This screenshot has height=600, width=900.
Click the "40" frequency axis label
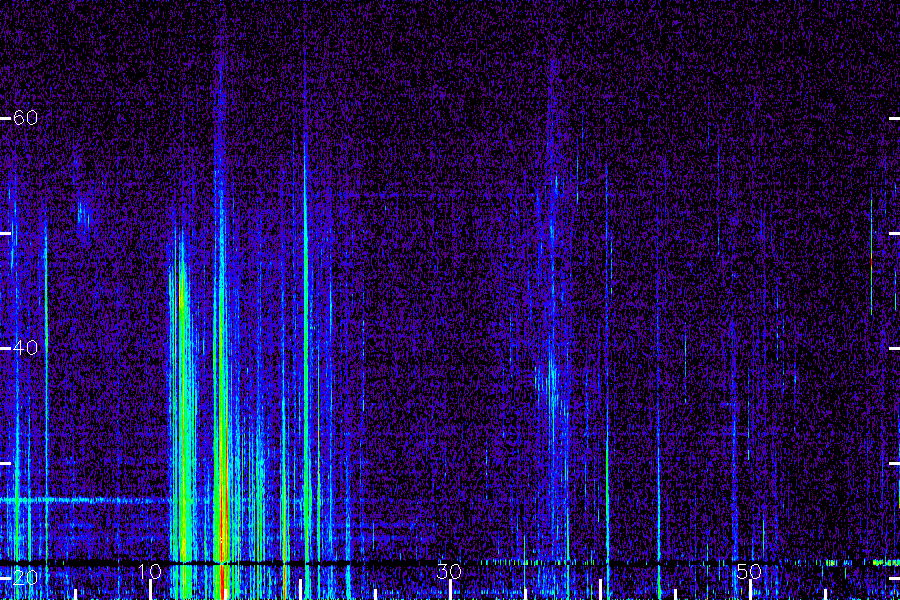pyautogui.click(x=25, y=347)
